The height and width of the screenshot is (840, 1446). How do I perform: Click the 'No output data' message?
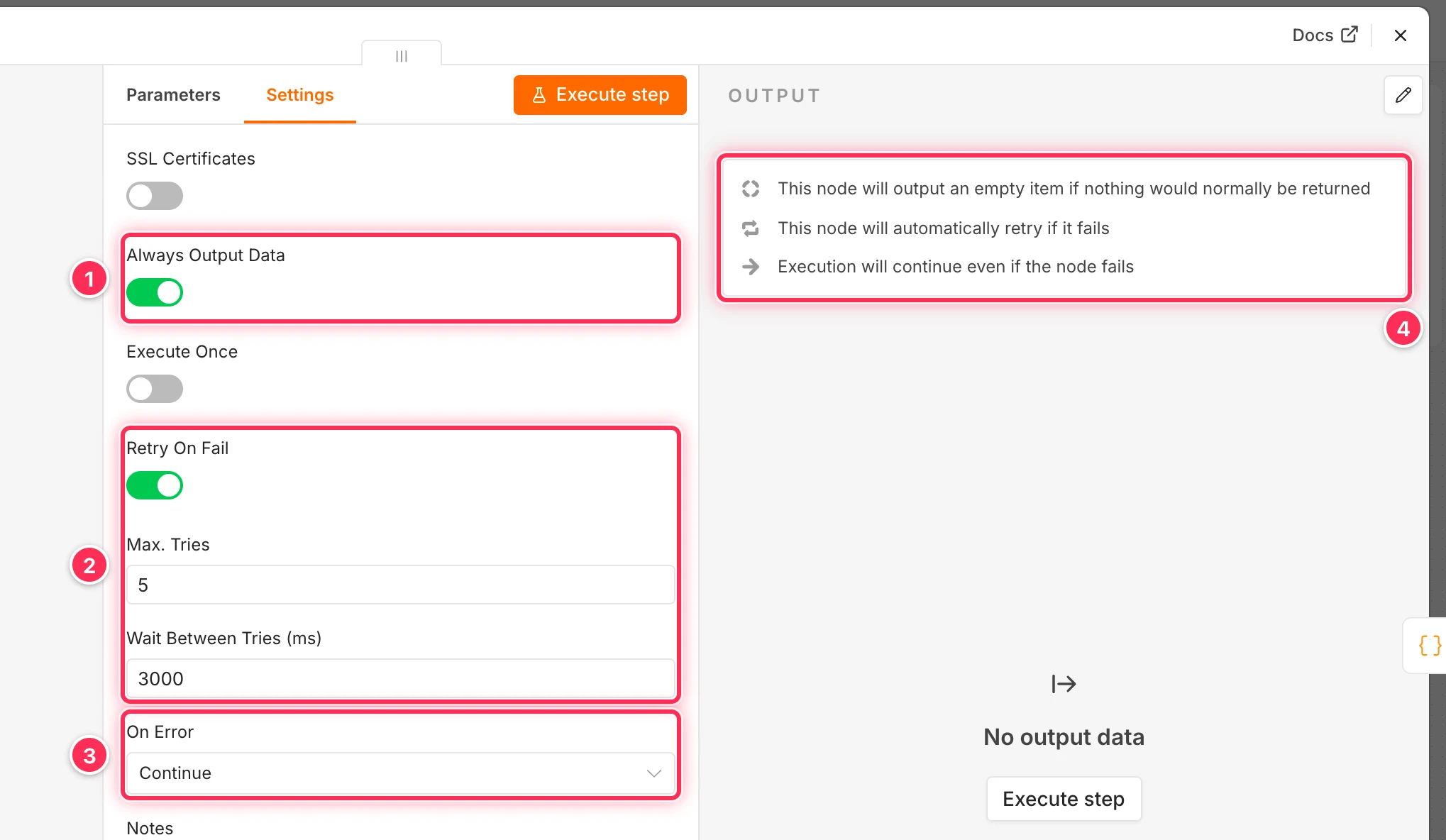point(1064,737)
